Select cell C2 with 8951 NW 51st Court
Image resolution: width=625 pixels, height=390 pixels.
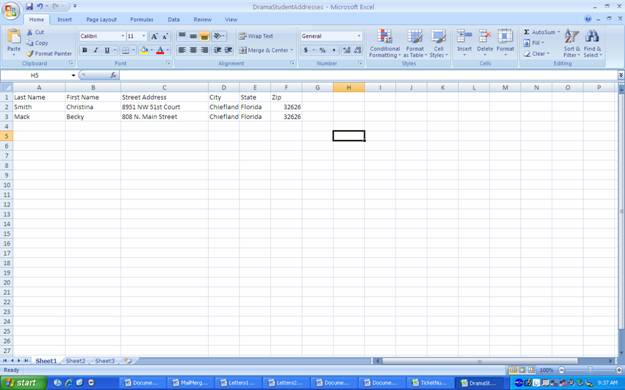[164, 107]
